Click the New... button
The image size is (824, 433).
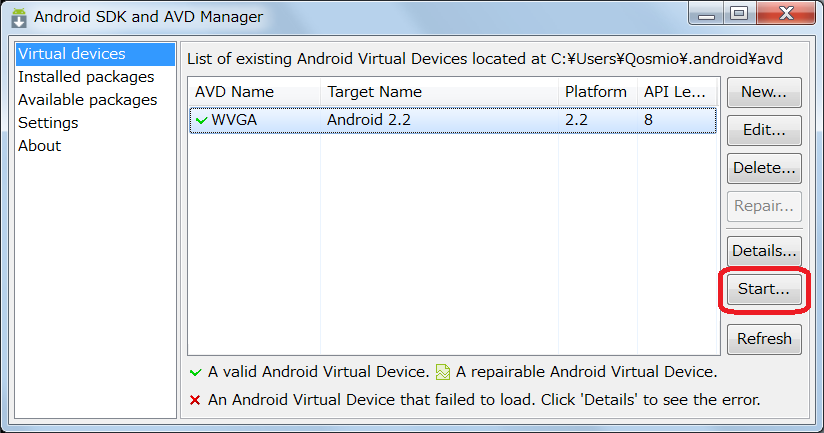(x=764, y=92)
